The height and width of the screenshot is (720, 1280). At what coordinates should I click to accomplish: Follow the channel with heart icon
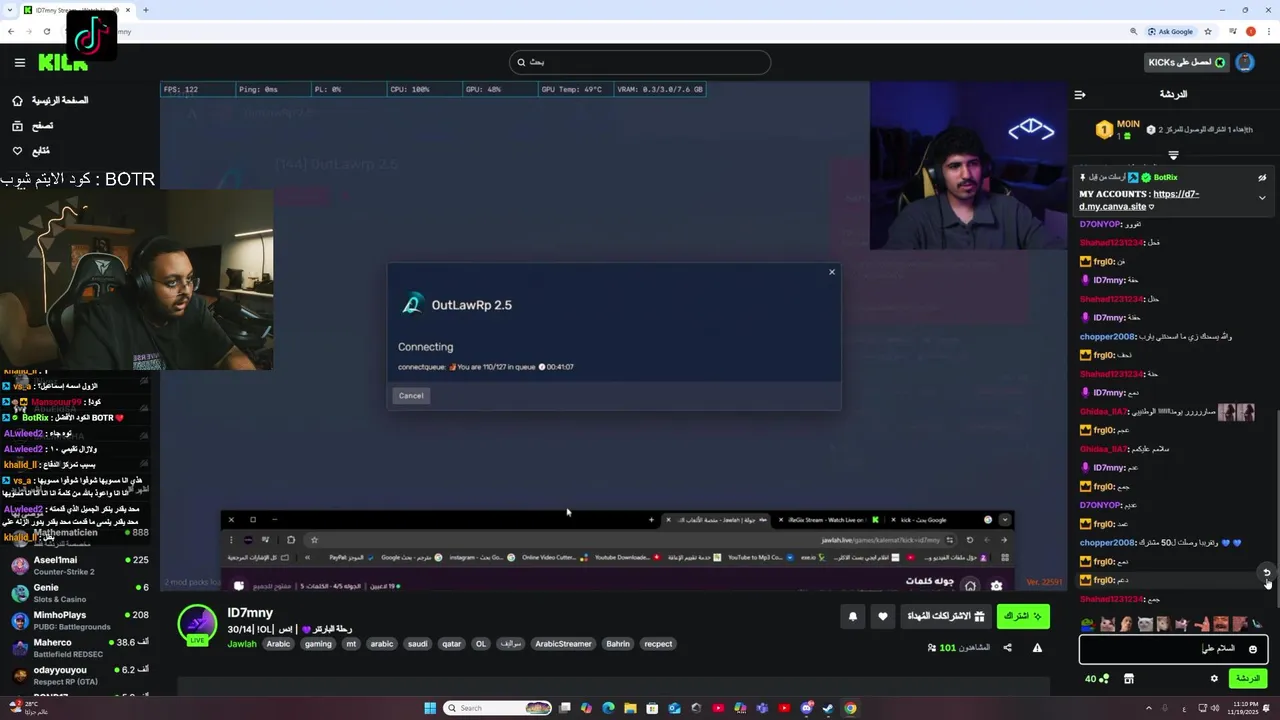coord(882,617)
